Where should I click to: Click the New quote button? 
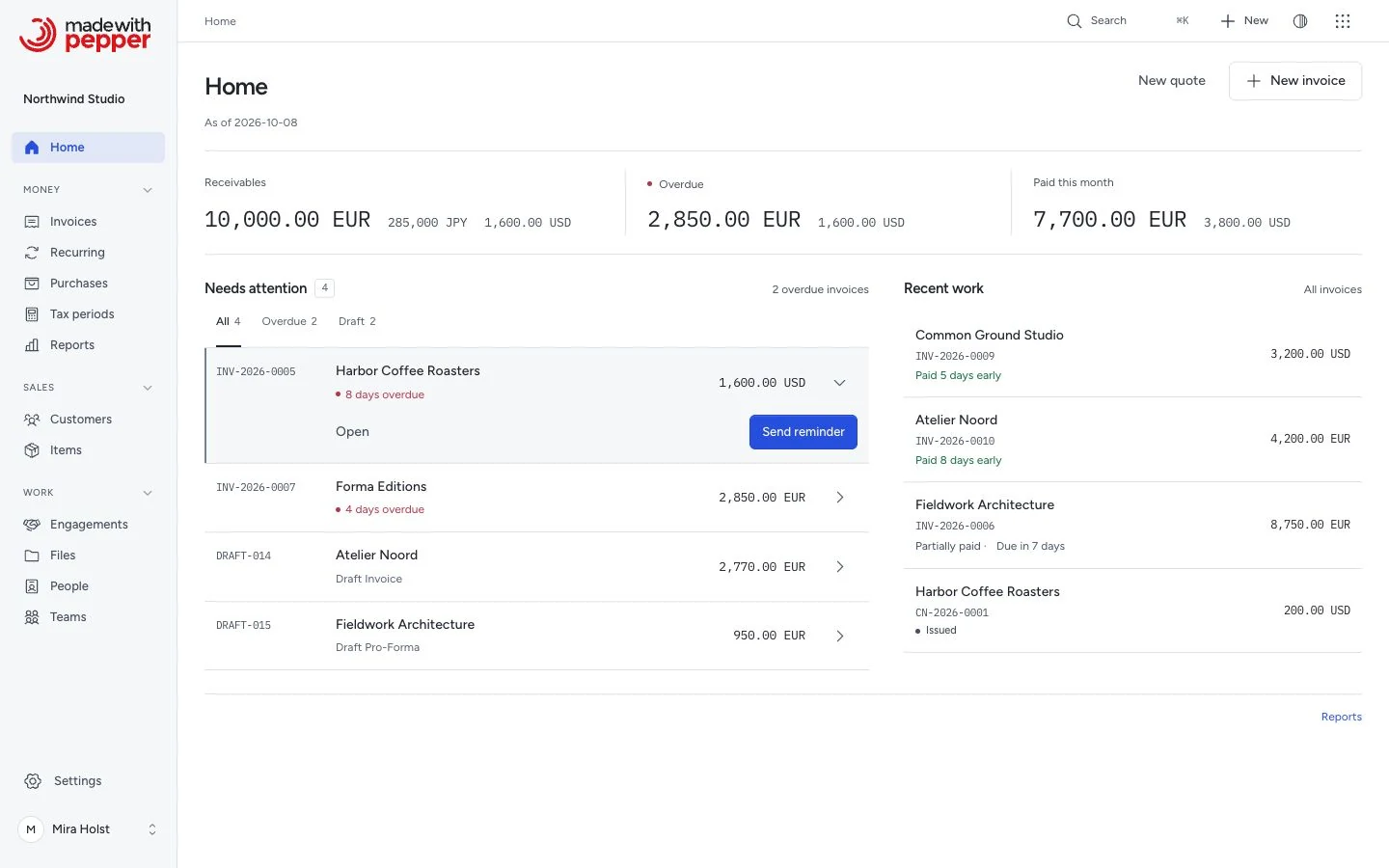1172,81
